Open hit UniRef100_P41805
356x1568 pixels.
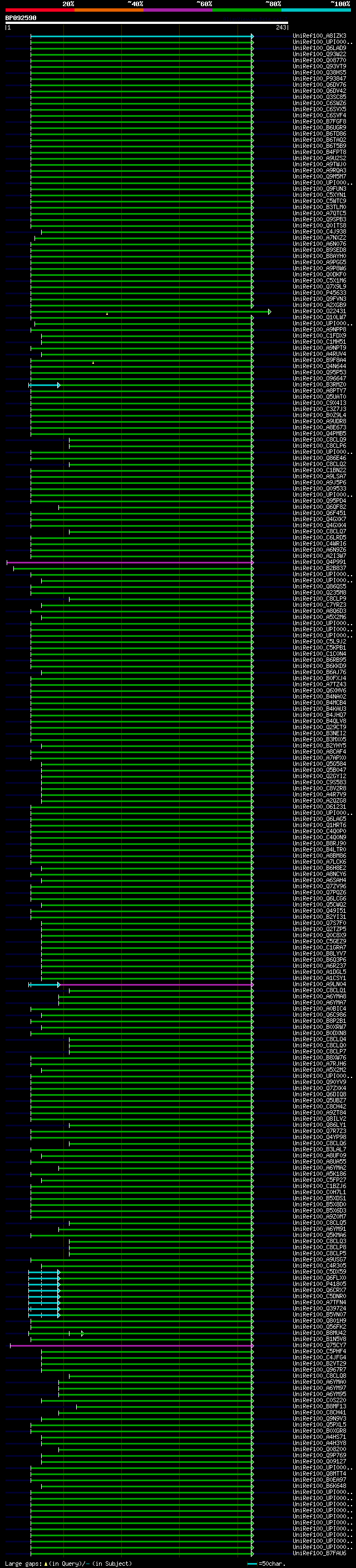click(319, 1284)
